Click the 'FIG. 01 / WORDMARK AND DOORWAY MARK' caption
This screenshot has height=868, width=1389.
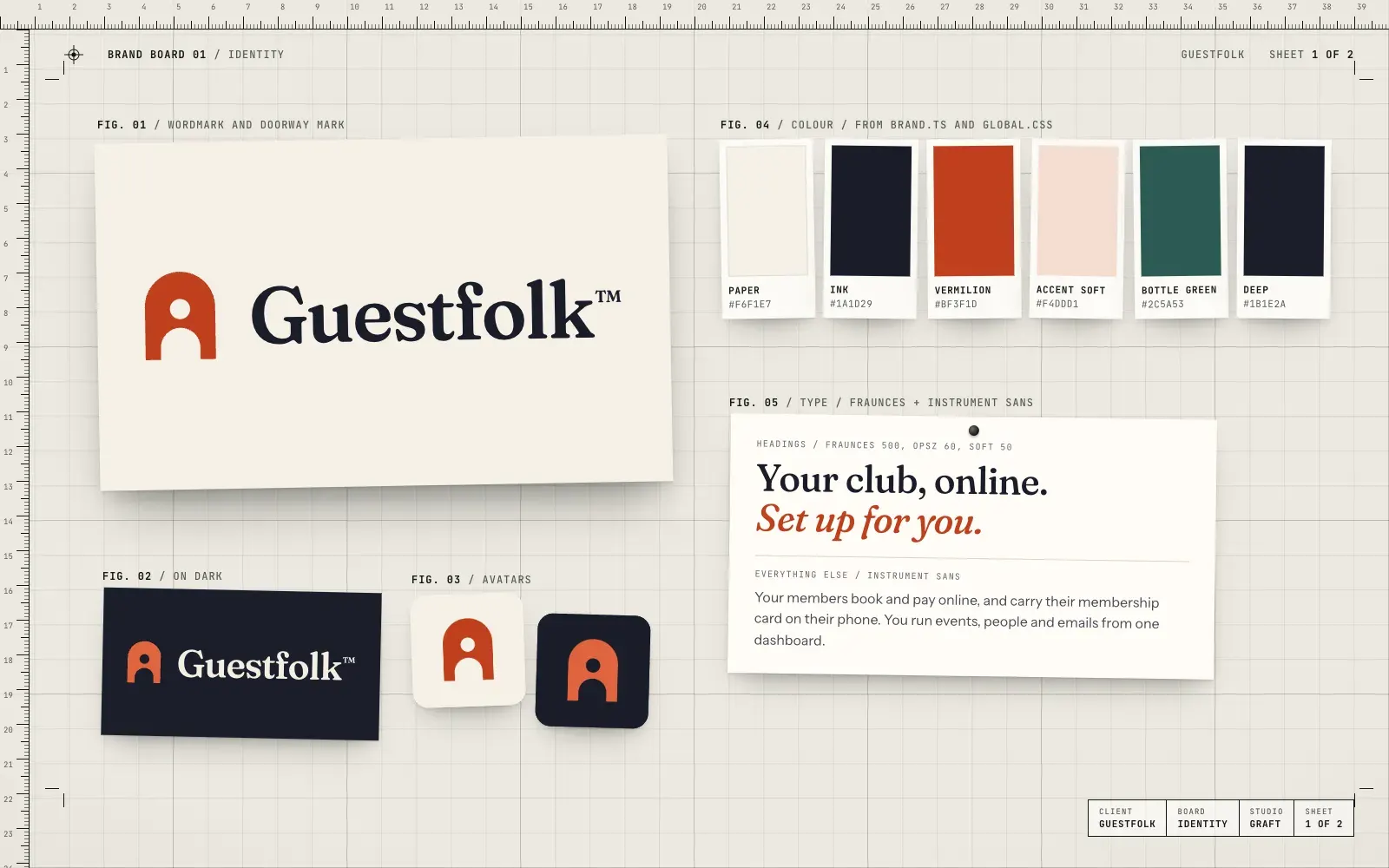tap(221, 125)
